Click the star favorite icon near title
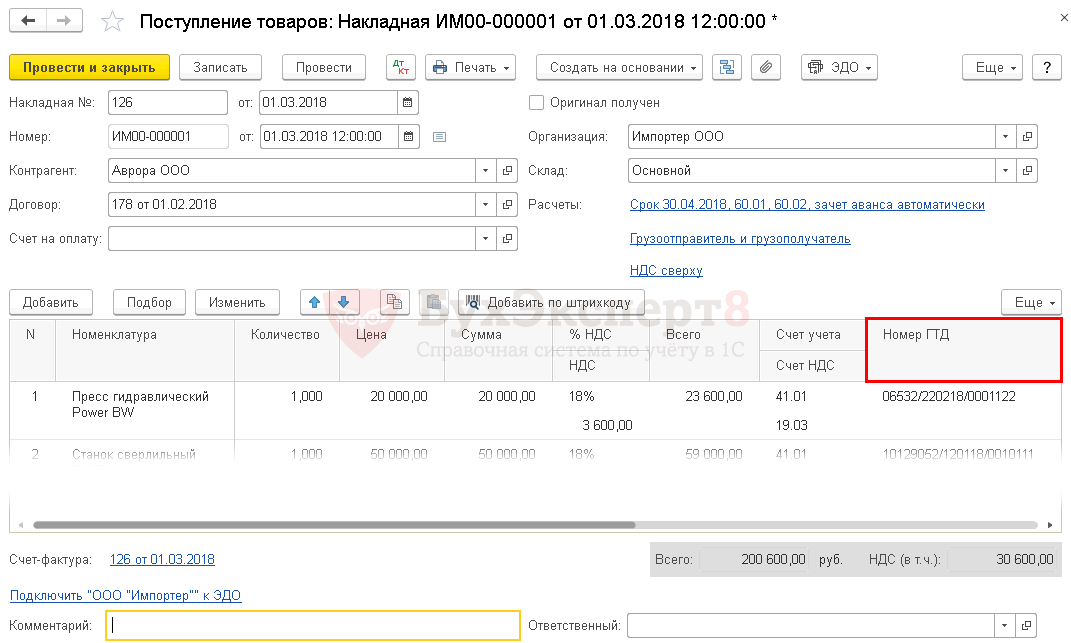Image resolution: width=1071 pixels, height=643 pixels. pyautogui.click(x=114, y=21)
